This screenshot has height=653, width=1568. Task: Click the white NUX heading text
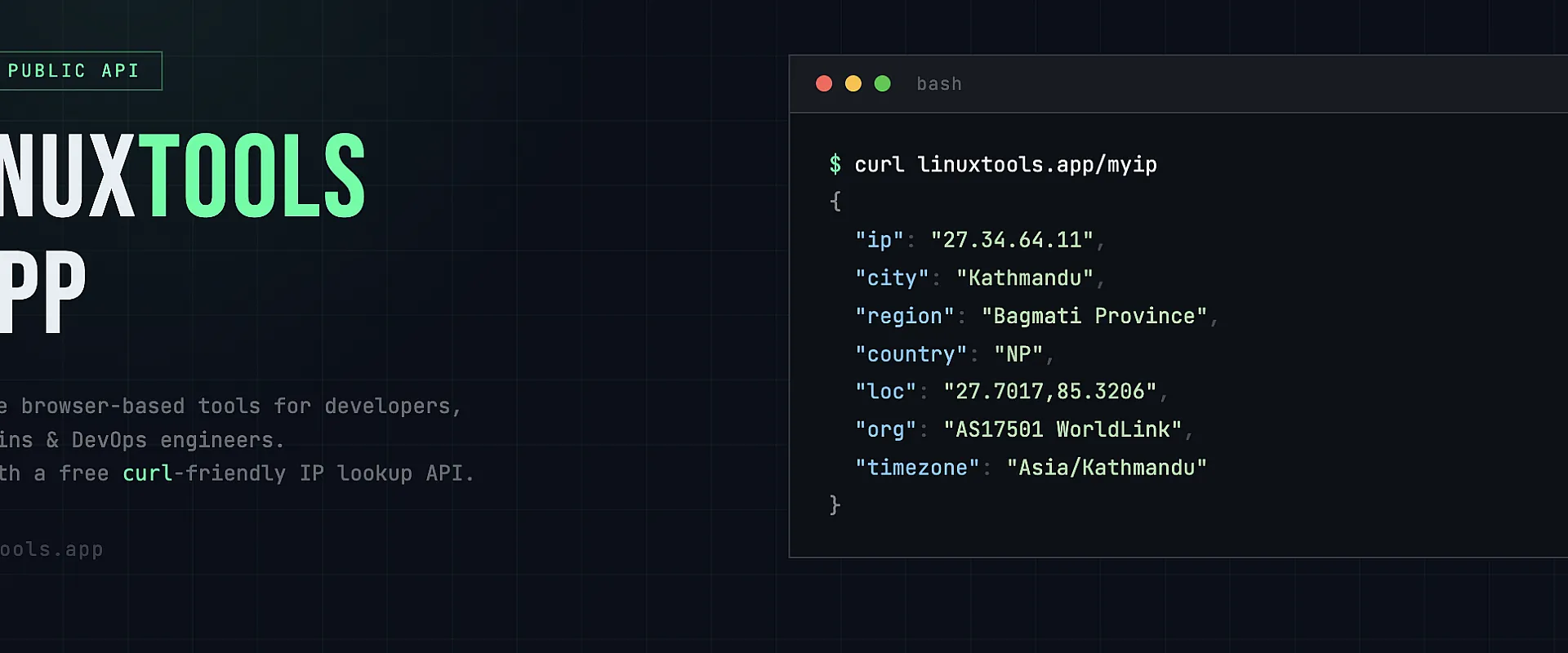[x=67, y=176]
